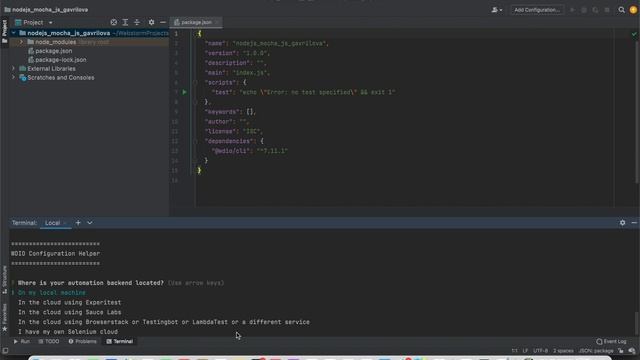
Task: Open the Project vertical sidebar tab
Action: (4, 31)
